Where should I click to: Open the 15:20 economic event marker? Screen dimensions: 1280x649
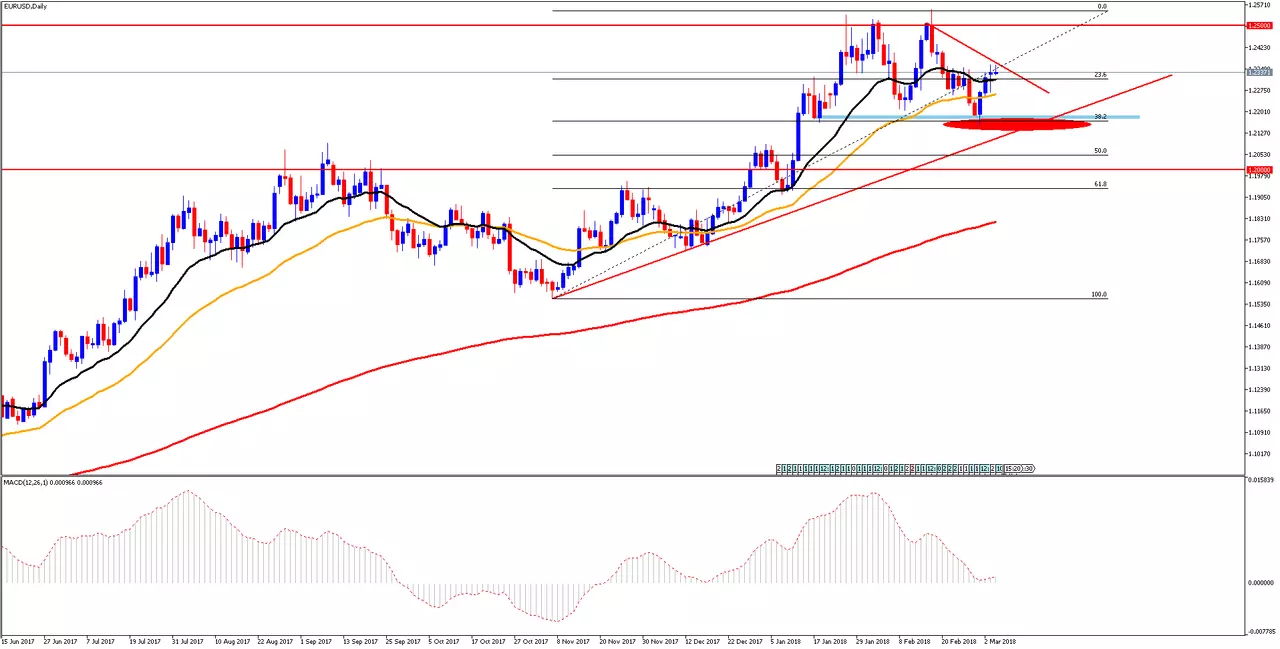tap(1012, 469)
